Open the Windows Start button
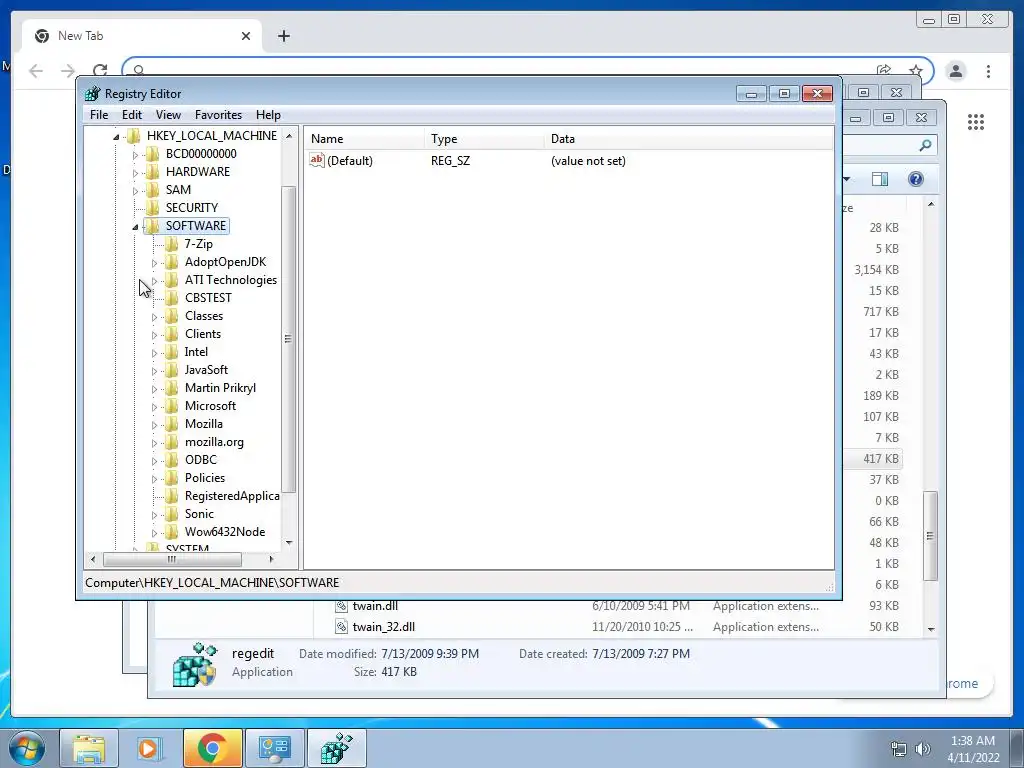 [x=27, y=748]
